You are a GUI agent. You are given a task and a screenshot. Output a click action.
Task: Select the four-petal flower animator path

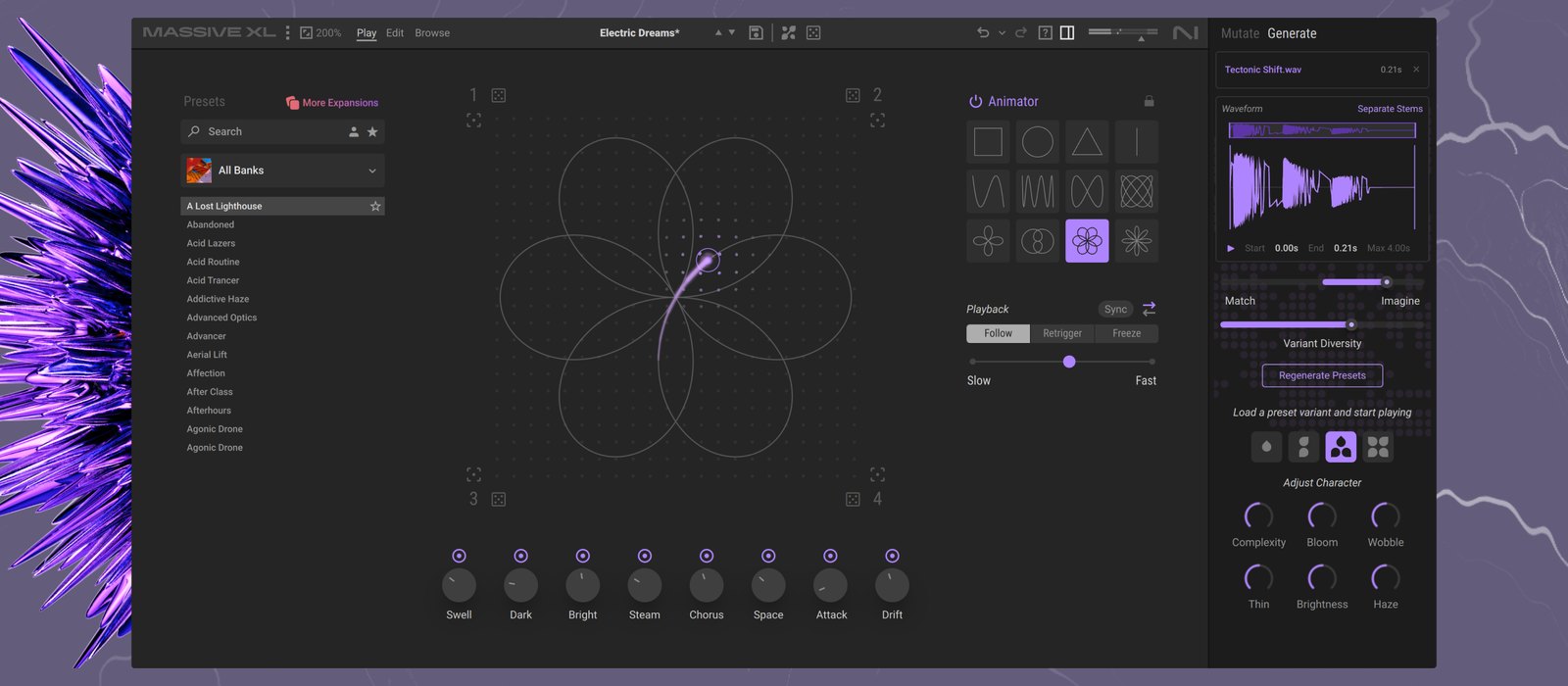[x=988, y=240]
